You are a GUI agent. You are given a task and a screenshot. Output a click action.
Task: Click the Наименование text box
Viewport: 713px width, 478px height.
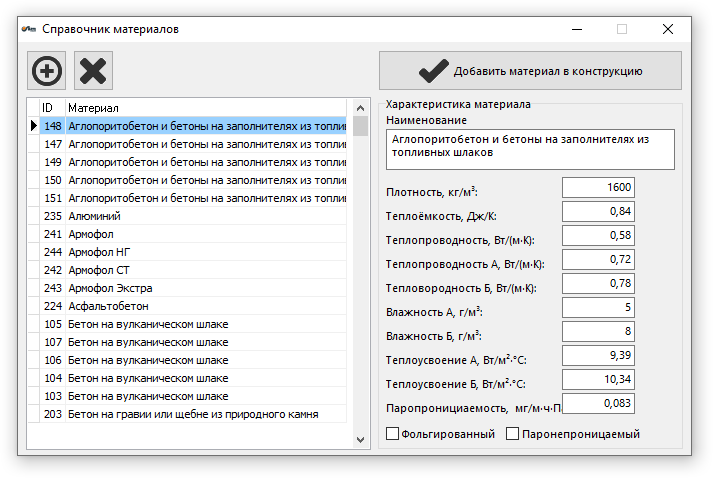point(530,150)
